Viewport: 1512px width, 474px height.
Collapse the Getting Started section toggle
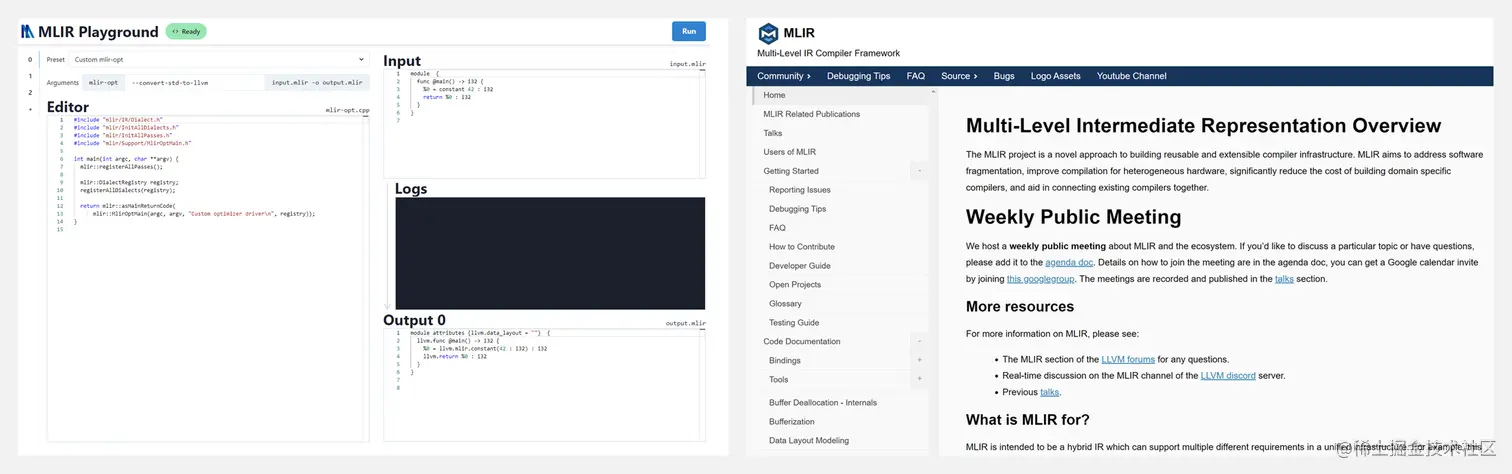[919, 171]
